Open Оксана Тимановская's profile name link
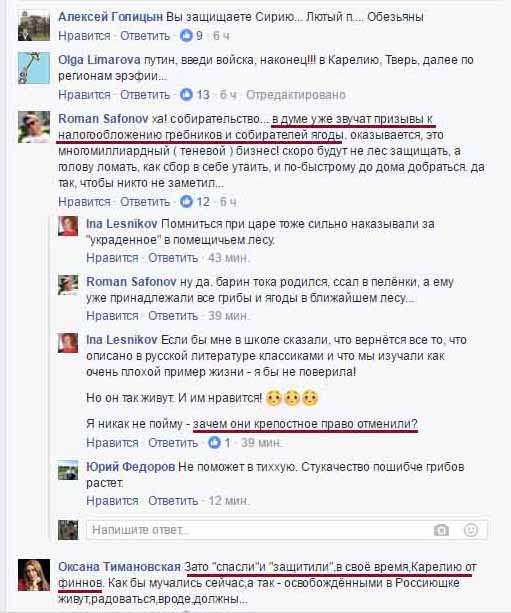The image size is (511, 613). tap(119, 566)
